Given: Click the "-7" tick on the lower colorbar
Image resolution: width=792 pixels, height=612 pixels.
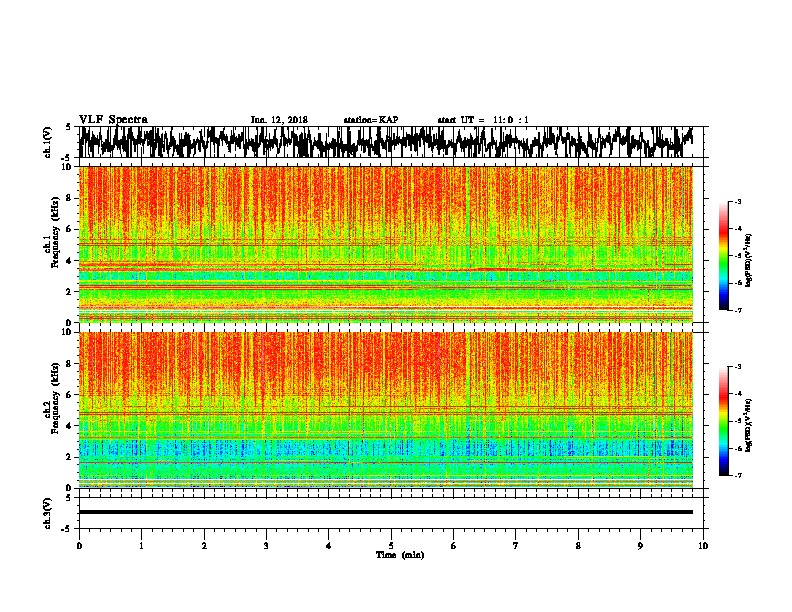Looking at the screenshot, I should pos(737,475).
